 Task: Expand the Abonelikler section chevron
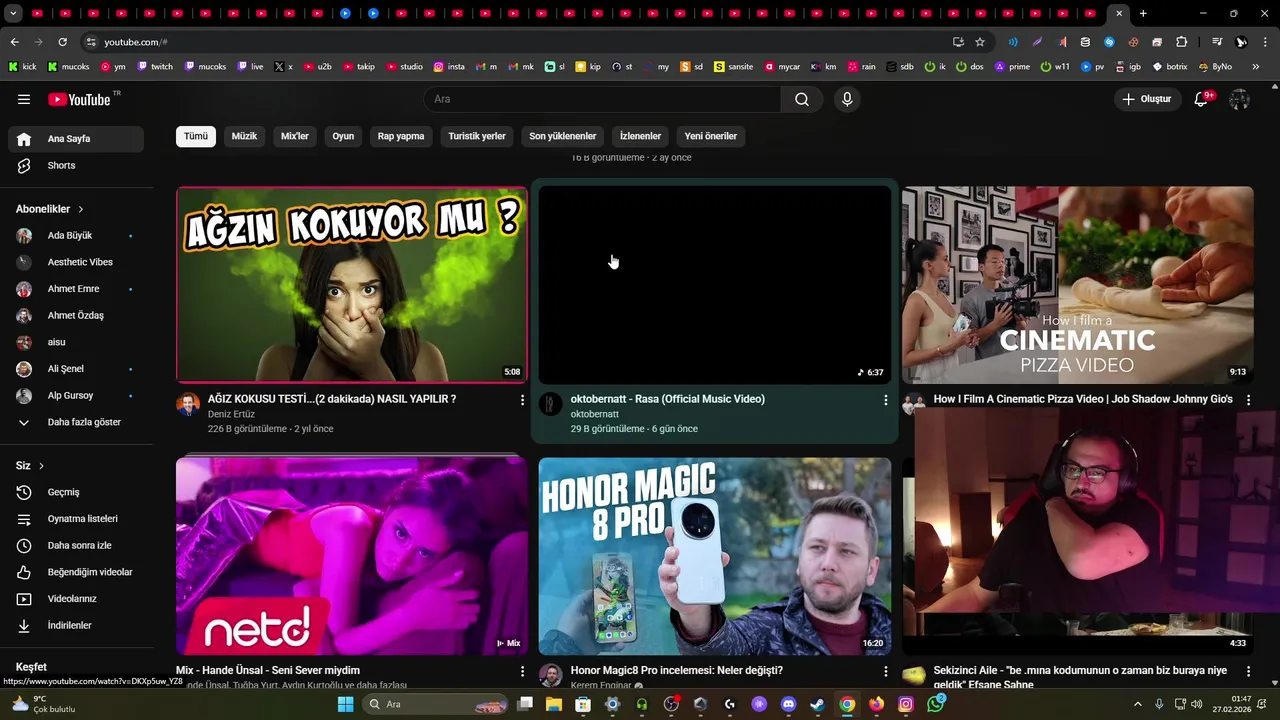[81, 209]
